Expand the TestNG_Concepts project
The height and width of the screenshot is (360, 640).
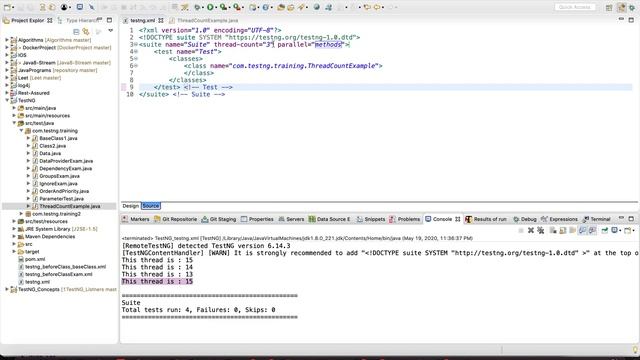pyautogui.click(x=7, y=289)
